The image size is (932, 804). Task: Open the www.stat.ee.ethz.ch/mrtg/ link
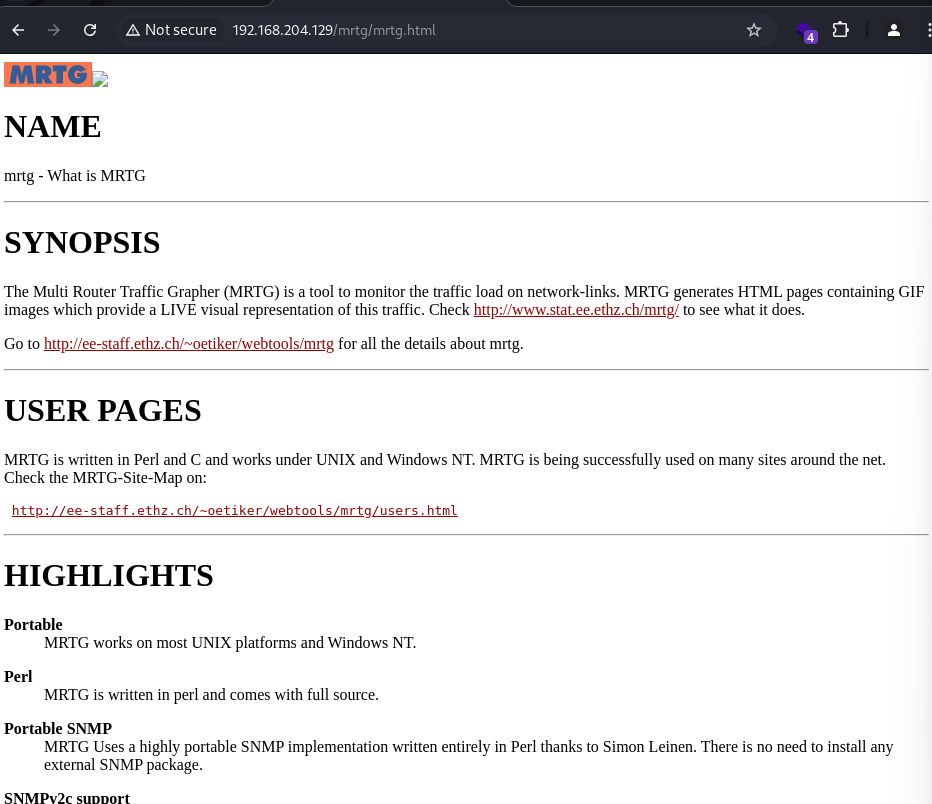[576, 310]
